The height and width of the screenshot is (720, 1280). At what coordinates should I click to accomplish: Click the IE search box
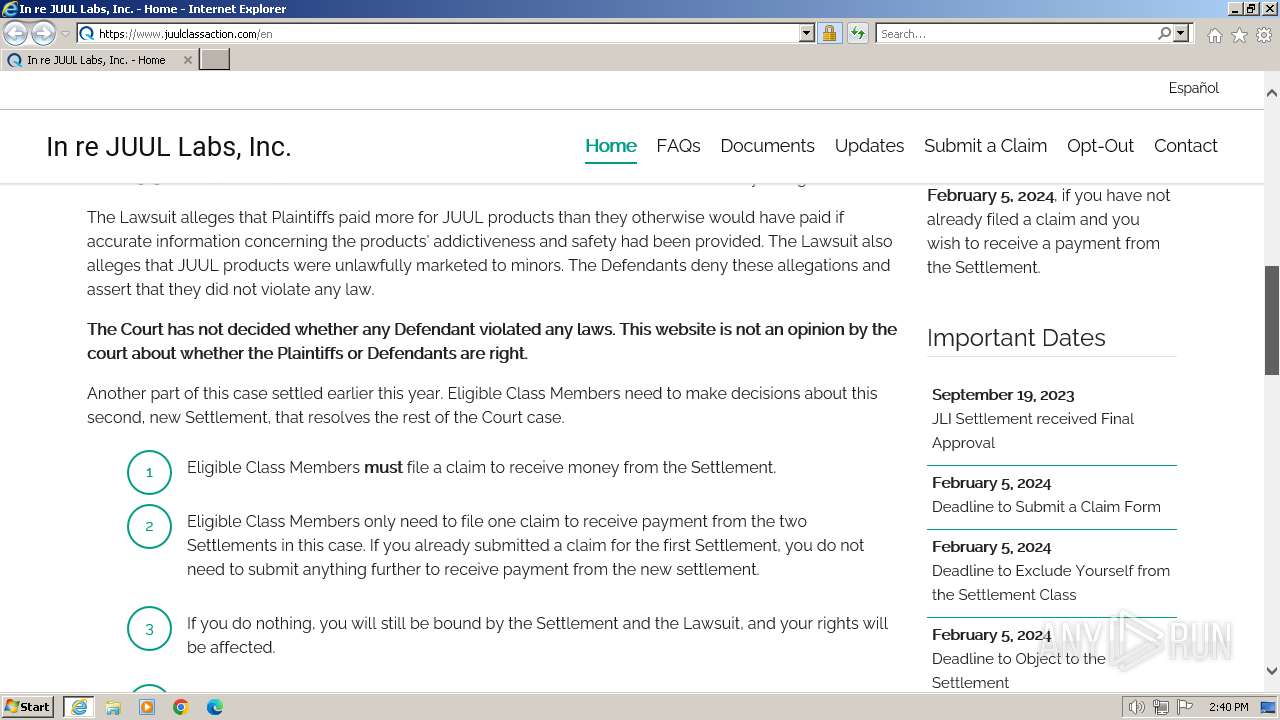tap(1016, 33)
